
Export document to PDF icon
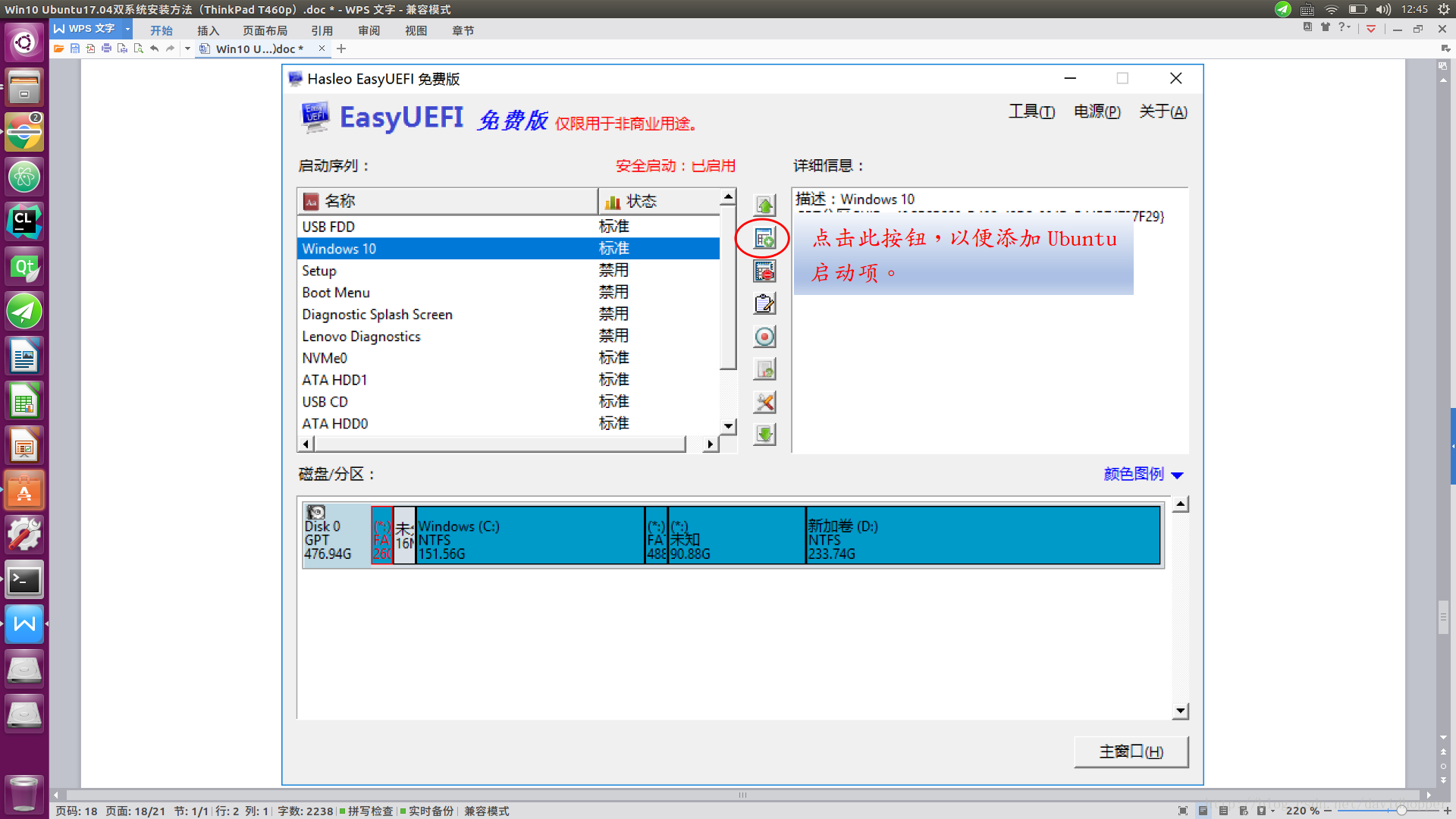pos(90,49)
